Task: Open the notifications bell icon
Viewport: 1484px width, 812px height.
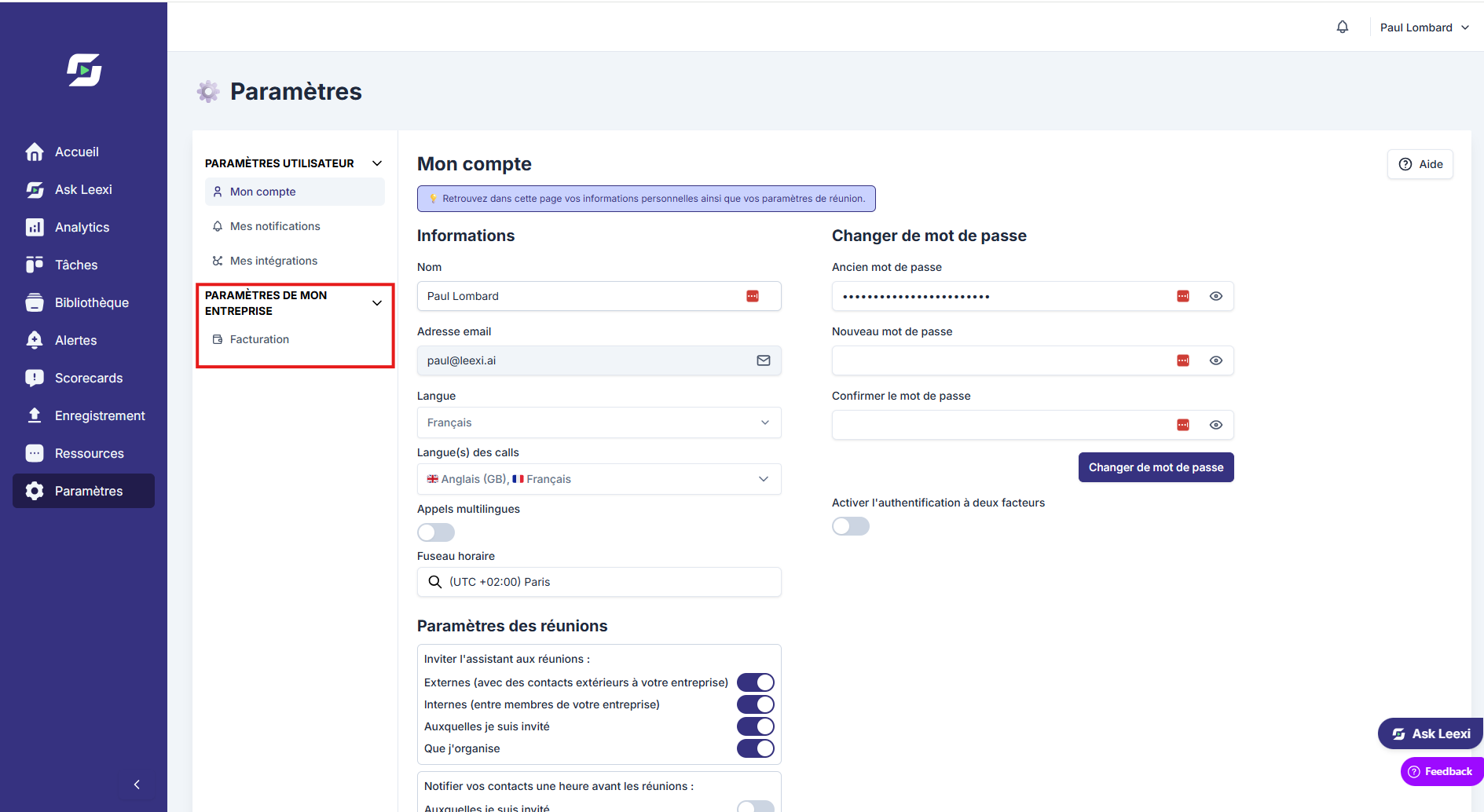Action: (1343, 27)
